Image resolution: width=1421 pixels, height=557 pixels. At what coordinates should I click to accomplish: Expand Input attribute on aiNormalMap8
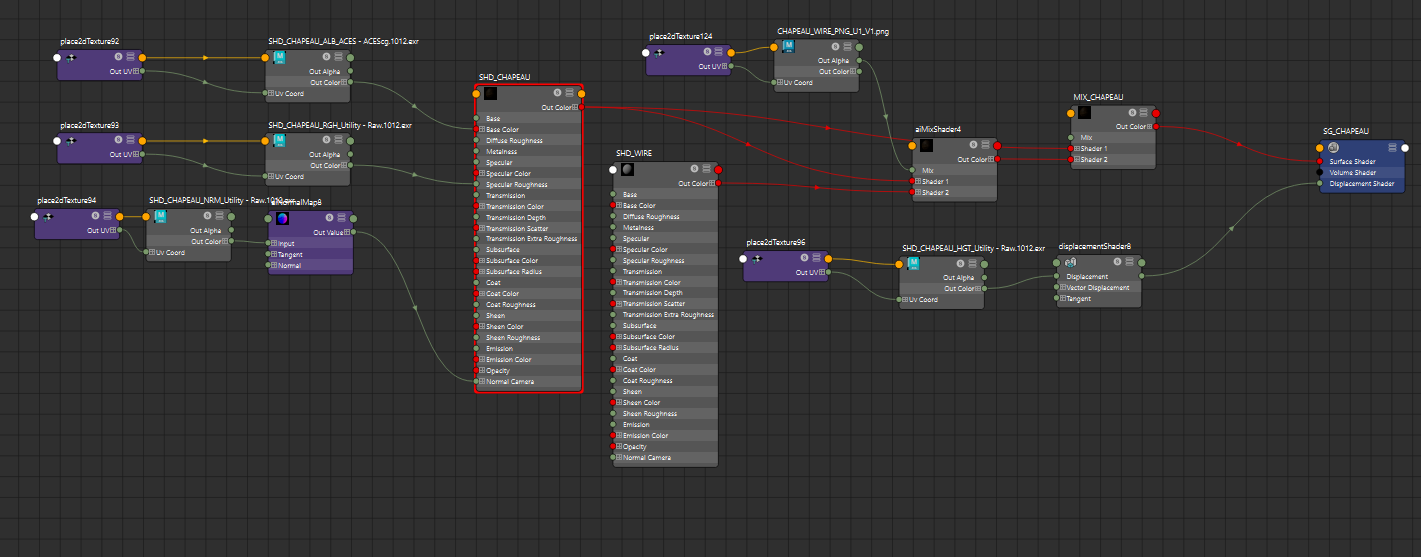[x=274, y=243]
